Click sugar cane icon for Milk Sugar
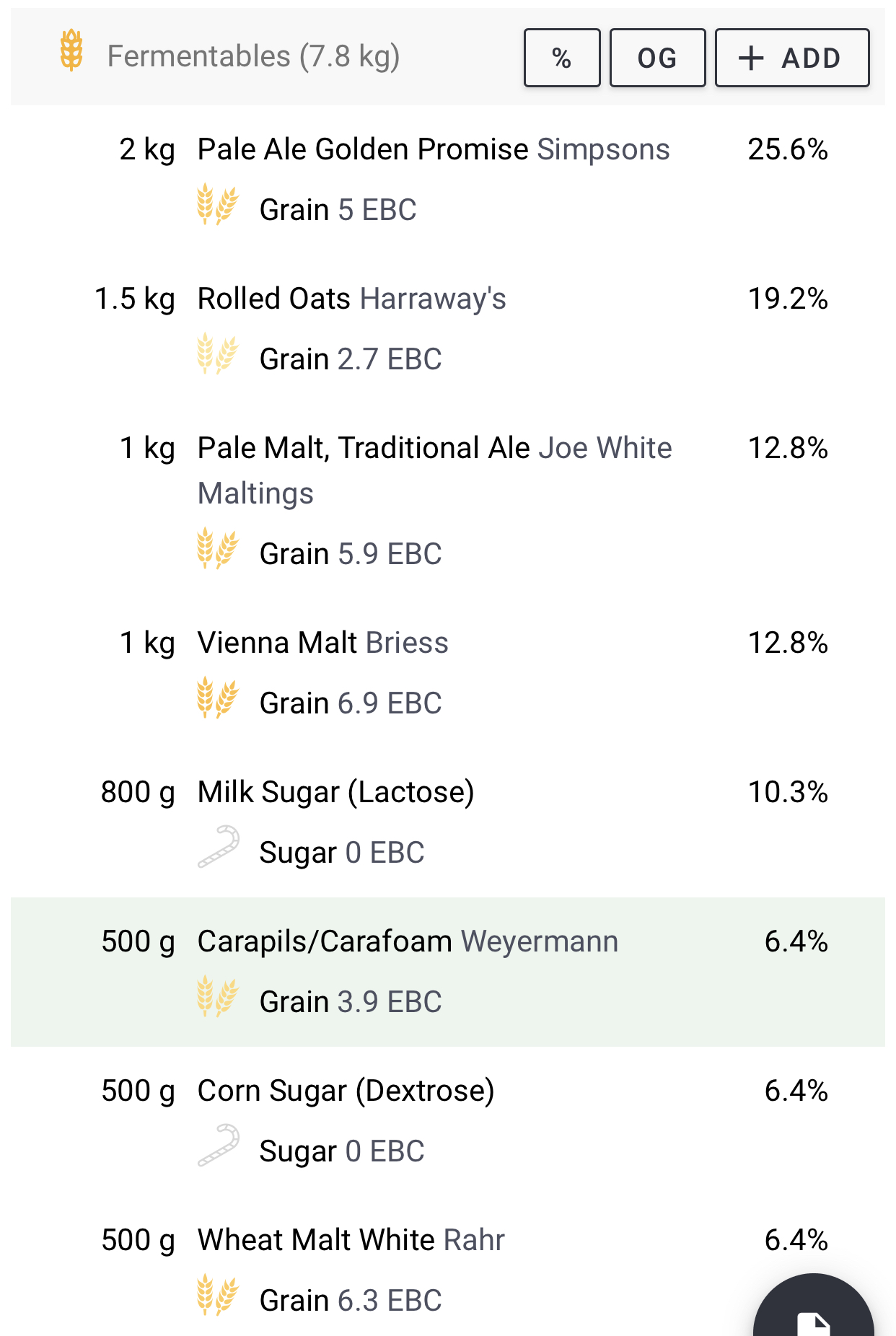The image size is (896, 1336). [218, 847]
